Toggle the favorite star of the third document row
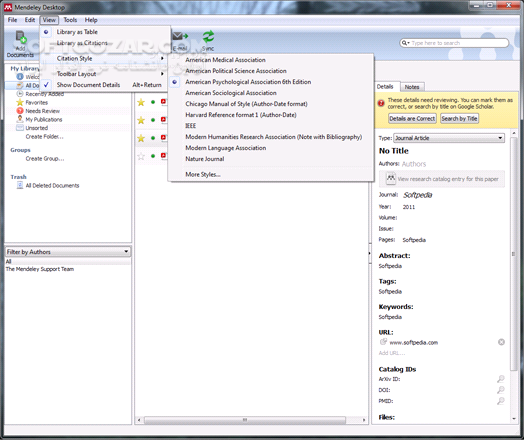This screenshot has height=440, width=524. click(141, 138)
